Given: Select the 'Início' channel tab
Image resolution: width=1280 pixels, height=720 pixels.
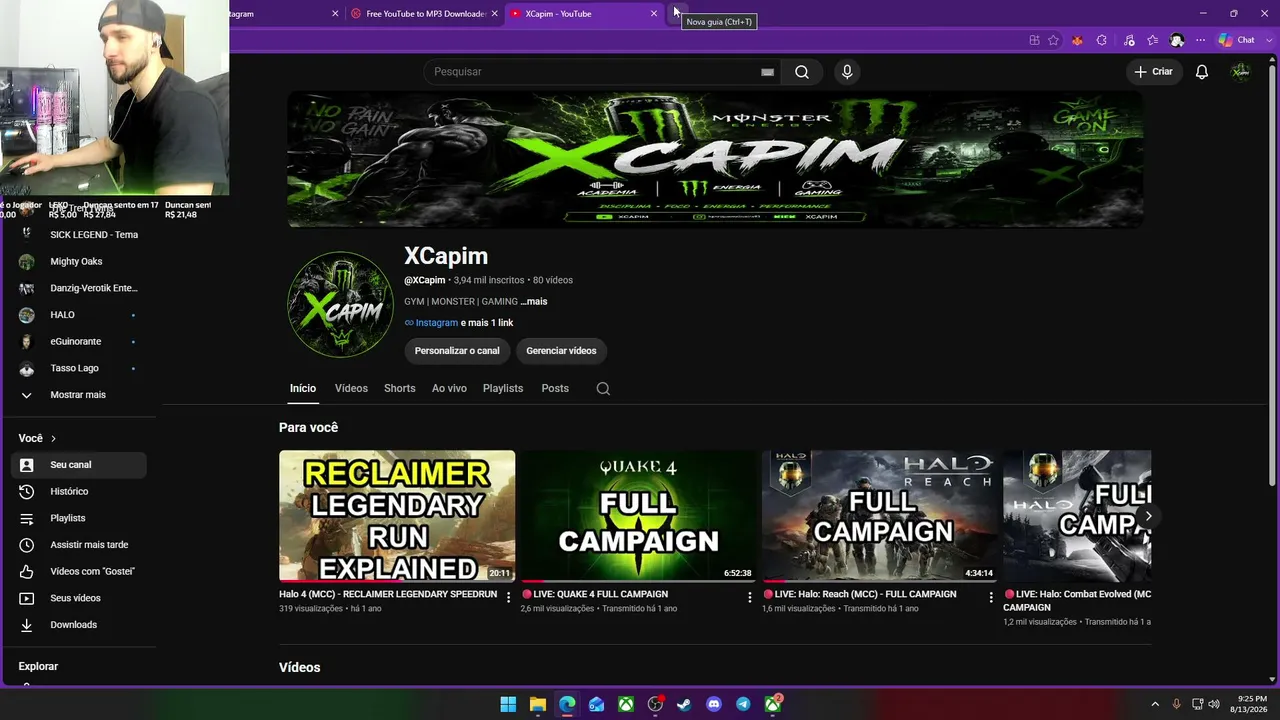Looking at the screenshot, I should pyautogui.click(x=303, y=388).
